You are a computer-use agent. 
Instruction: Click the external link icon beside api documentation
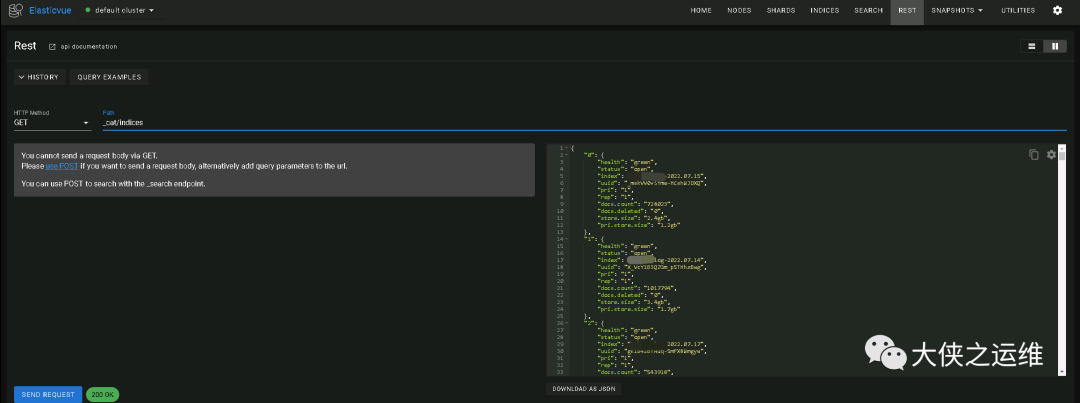pyautogui.click(x=52, y=46)
